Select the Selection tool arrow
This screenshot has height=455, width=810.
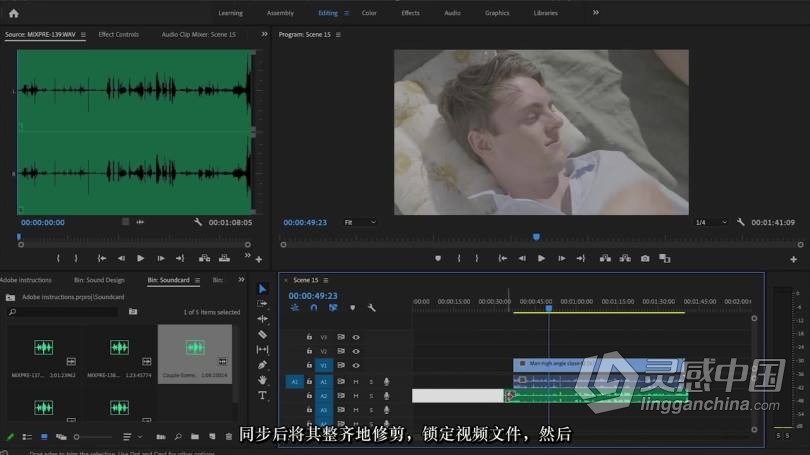click(x=262, y=289)
